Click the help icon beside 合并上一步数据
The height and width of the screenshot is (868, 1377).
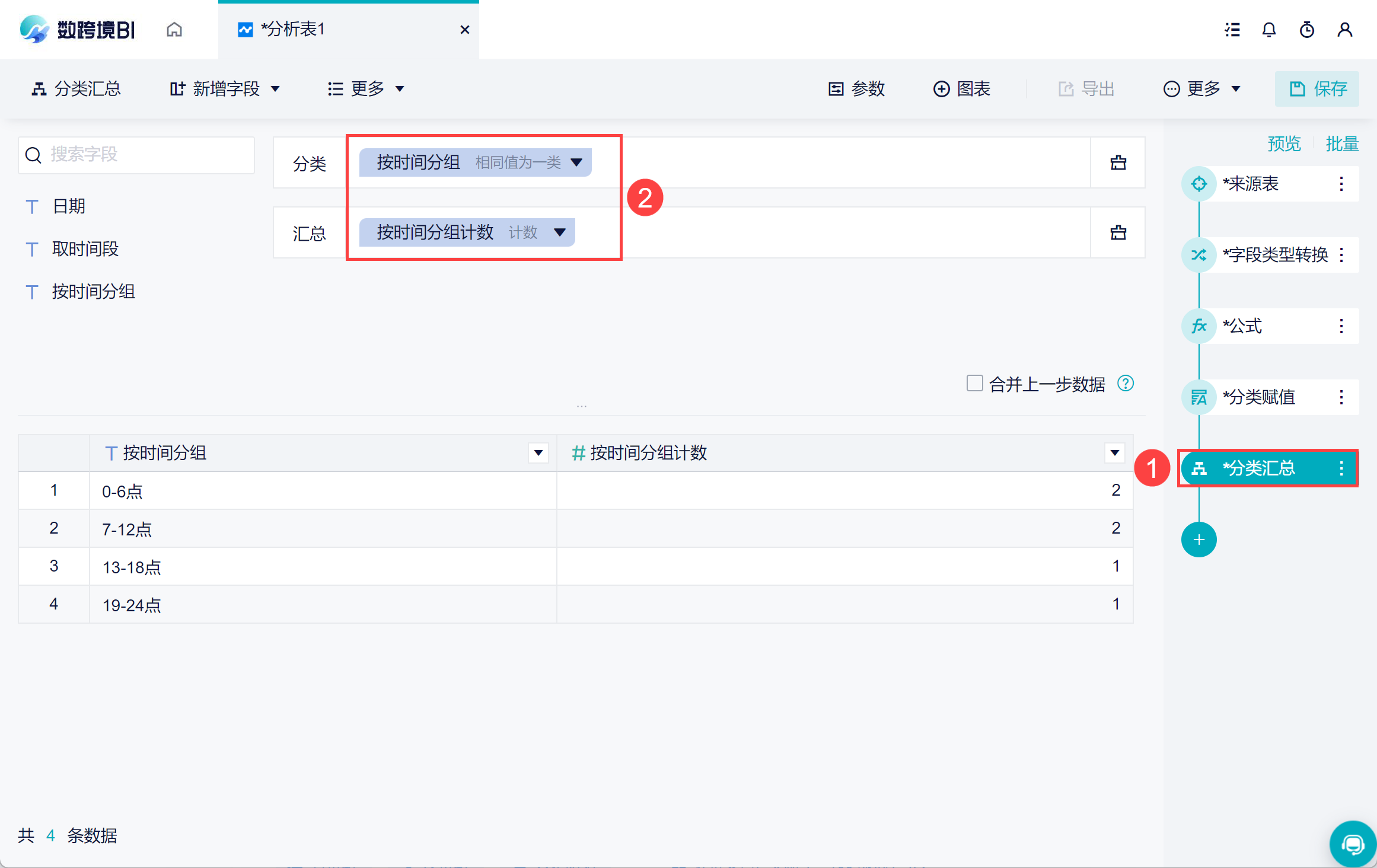coord(1125,384)
